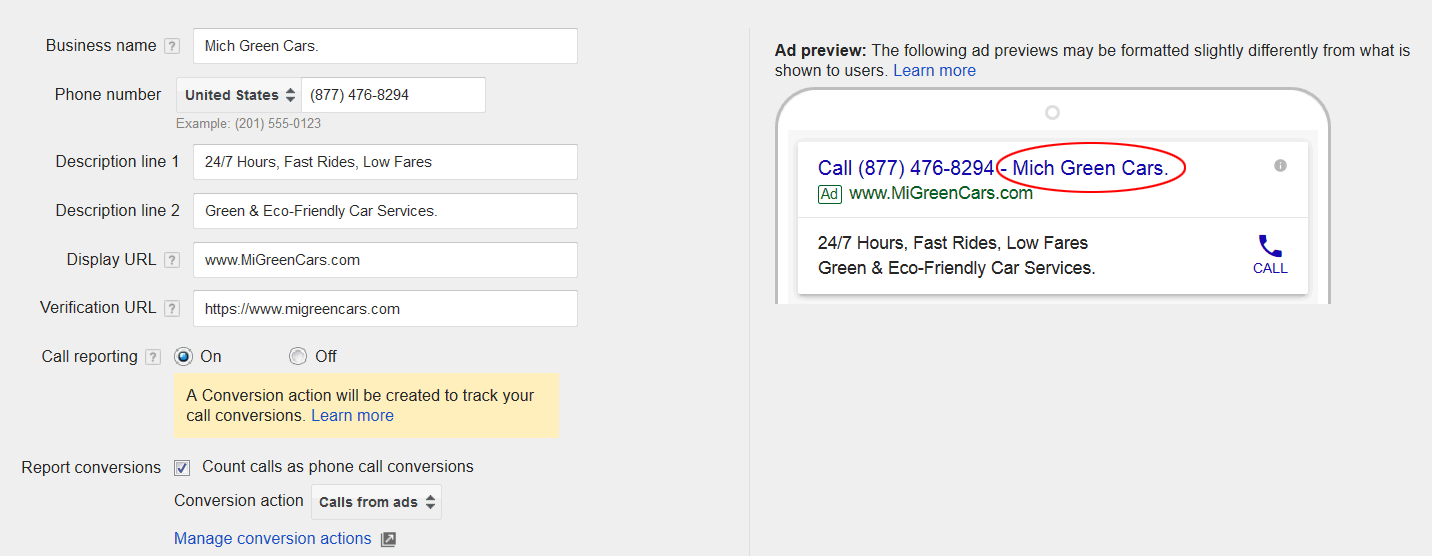Click the Business name help icon

pos(172,46)
